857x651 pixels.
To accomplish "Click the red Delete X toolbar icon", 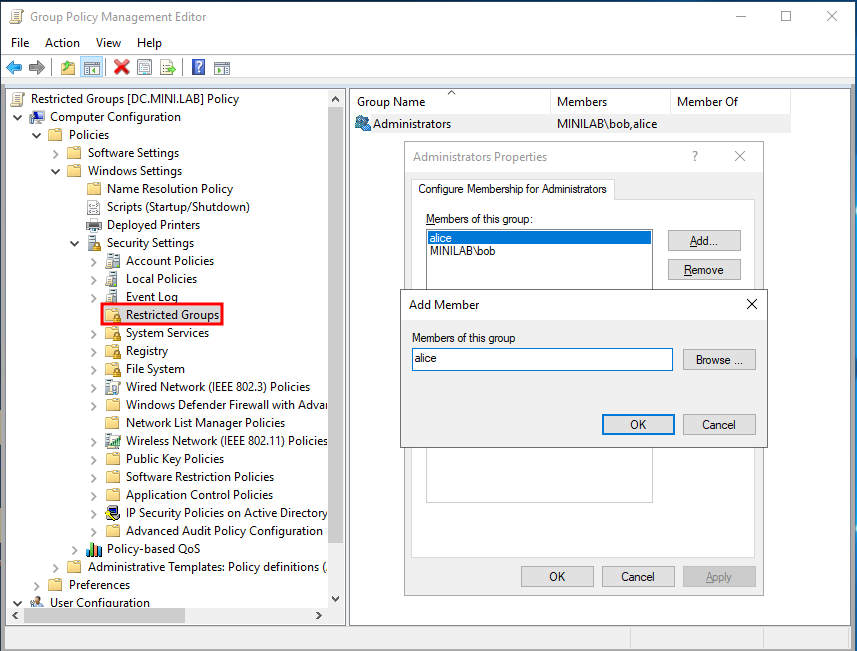I will tap(121, 67).
